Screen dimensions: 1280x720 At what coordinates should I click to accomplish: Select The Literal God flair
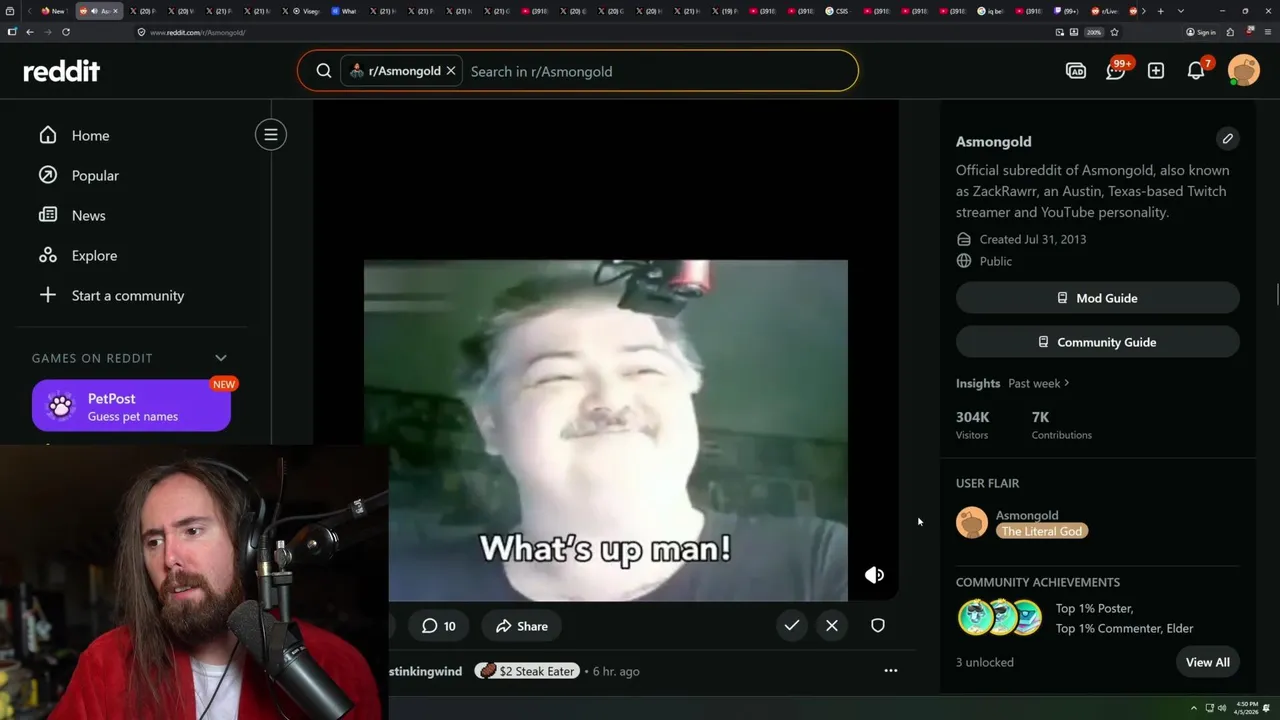point(1042,531)
